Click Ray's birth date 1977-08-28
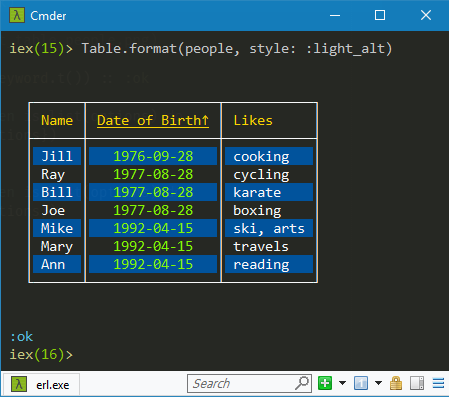 [x=153, y=174]
